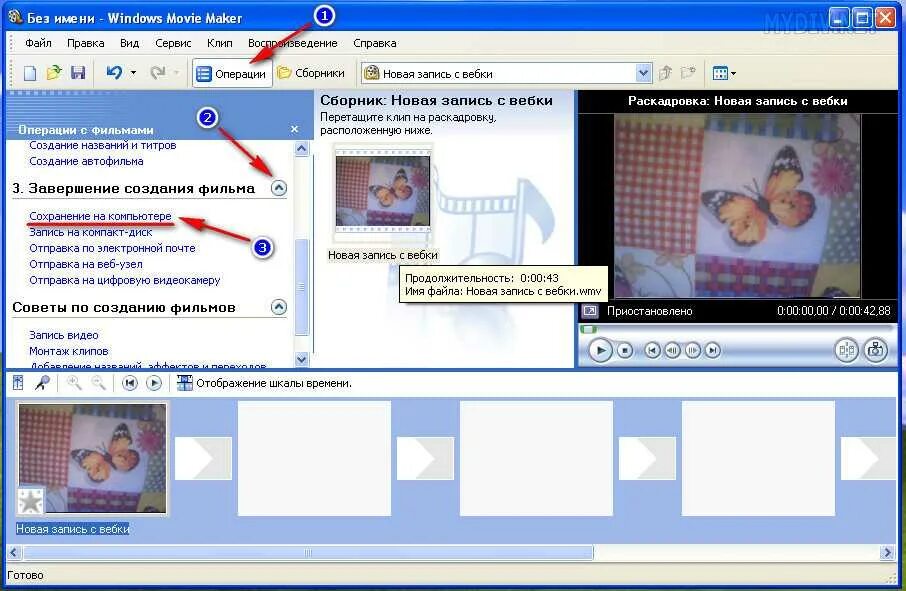Click the task pane scroll down arrow
Image resolution: width=906 pixels, height=591 pixels.
click(302, 359)
